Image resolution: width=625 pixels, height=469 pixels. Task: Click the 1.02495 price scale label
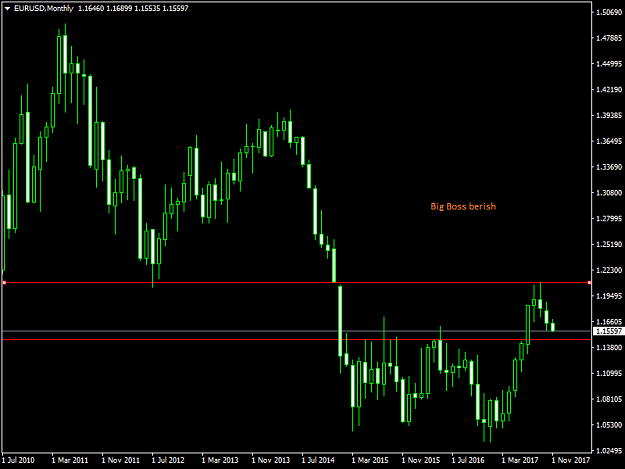(x=609, y=451)
